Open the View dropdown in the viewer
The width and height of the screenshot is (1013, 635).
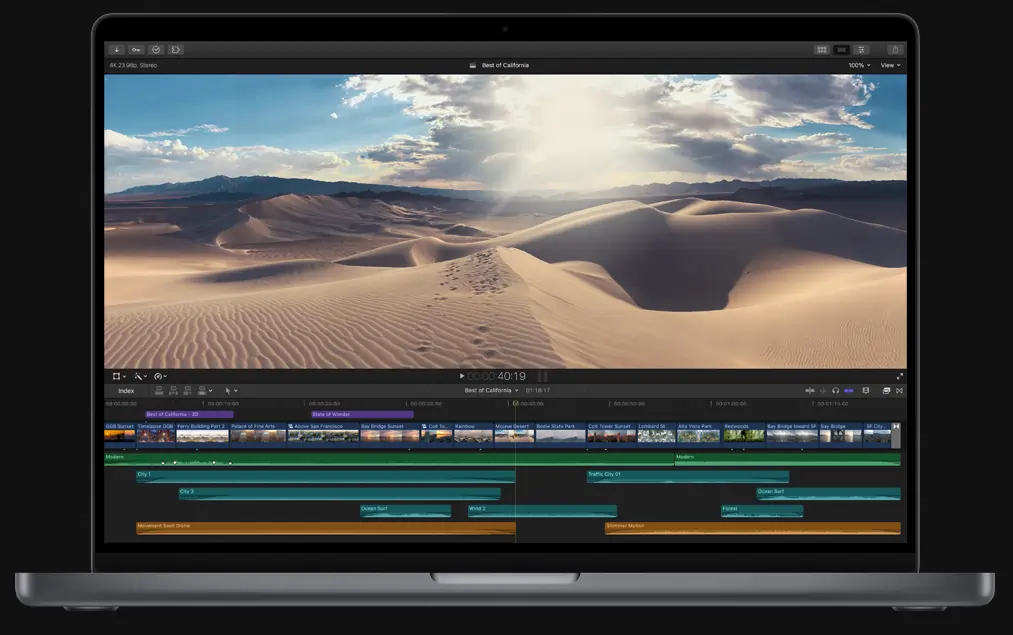888,64
